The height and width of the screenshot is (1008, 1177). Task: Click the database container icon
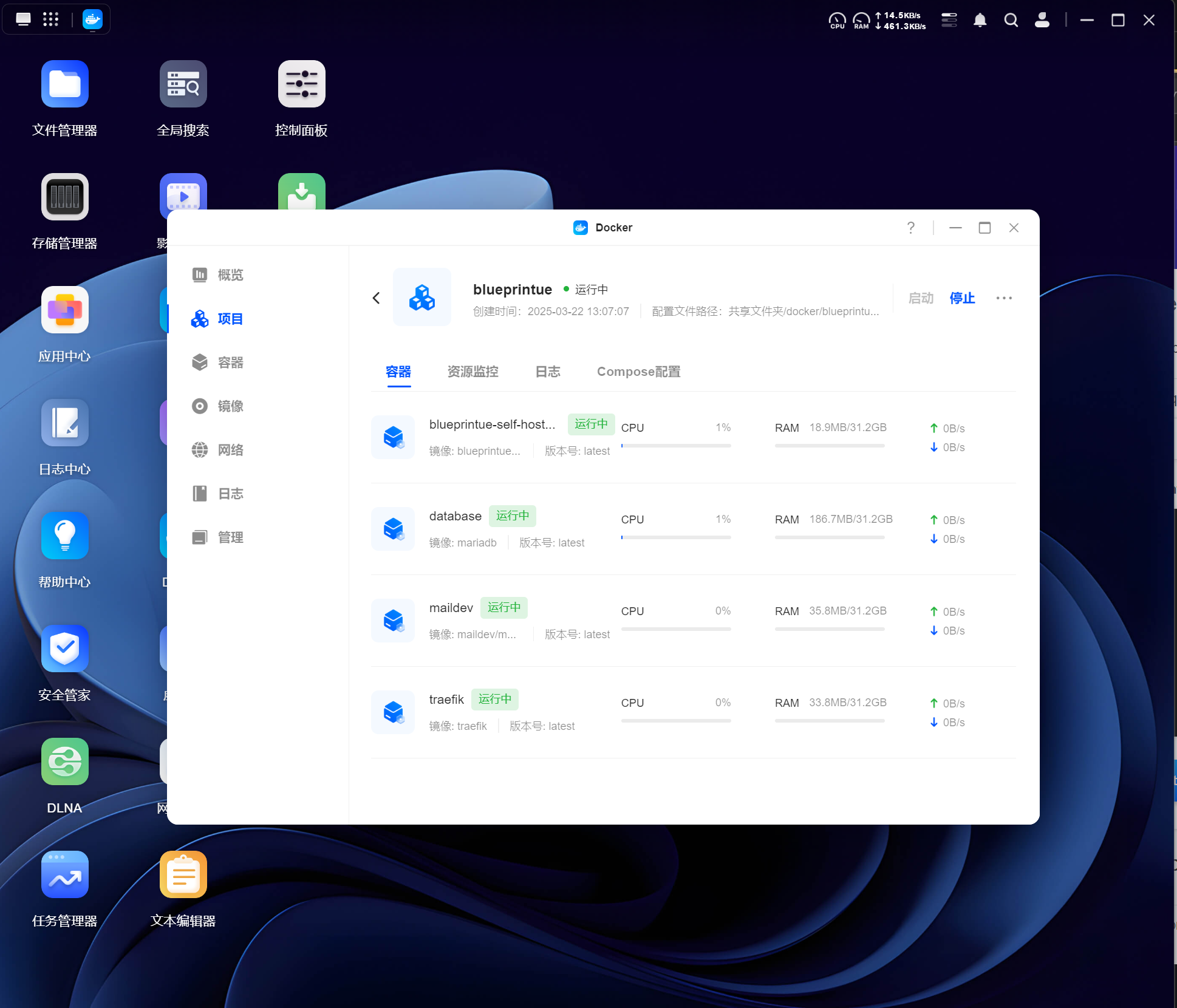393,529
